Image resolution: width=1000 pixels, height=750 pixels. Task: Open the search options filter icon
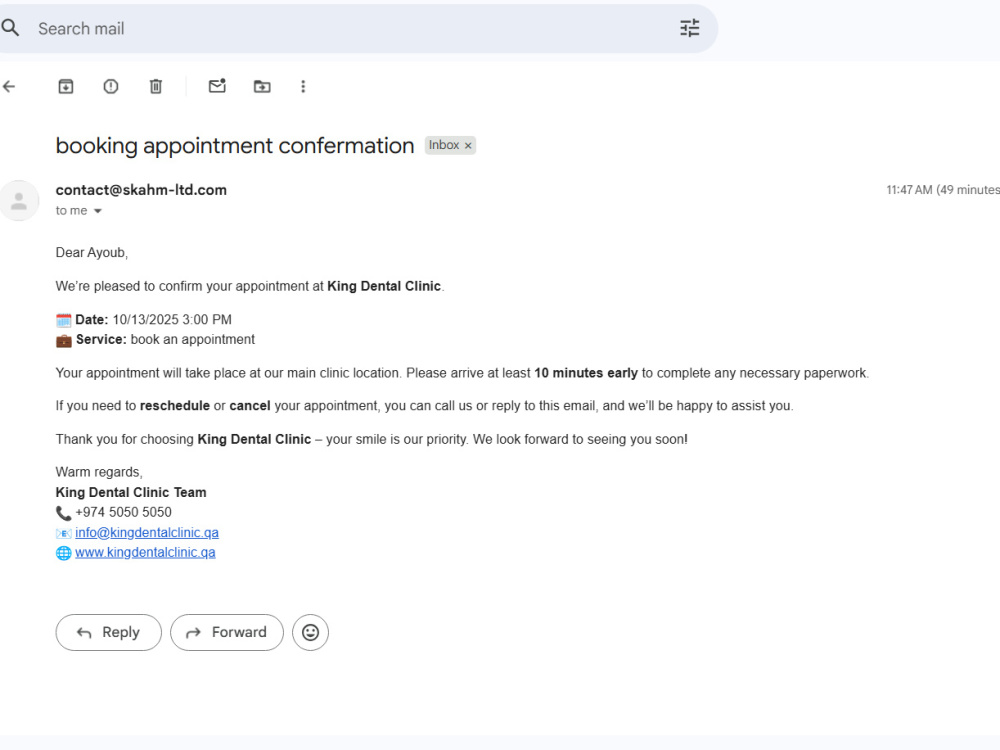tap(689, 28)
